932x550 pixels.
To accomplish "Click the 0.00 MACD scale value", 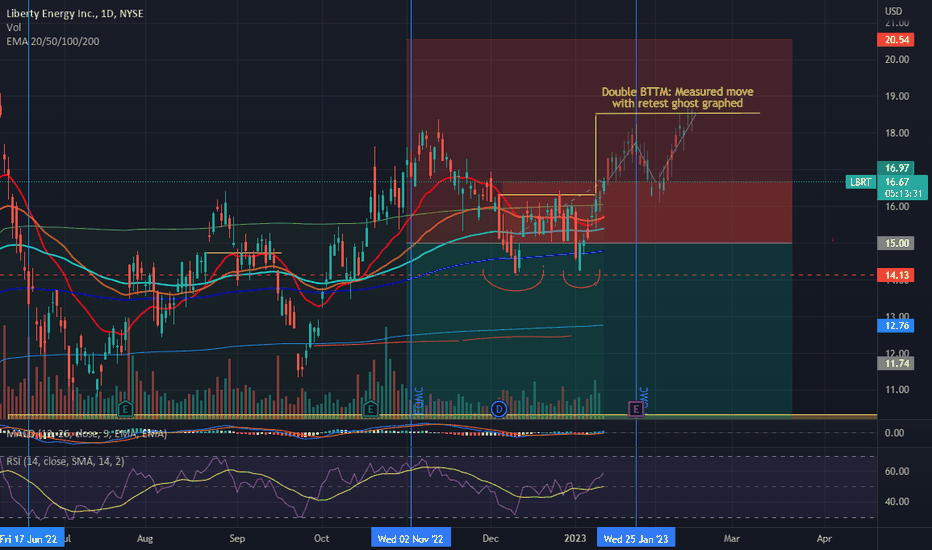I will click(x=894, y=433).
